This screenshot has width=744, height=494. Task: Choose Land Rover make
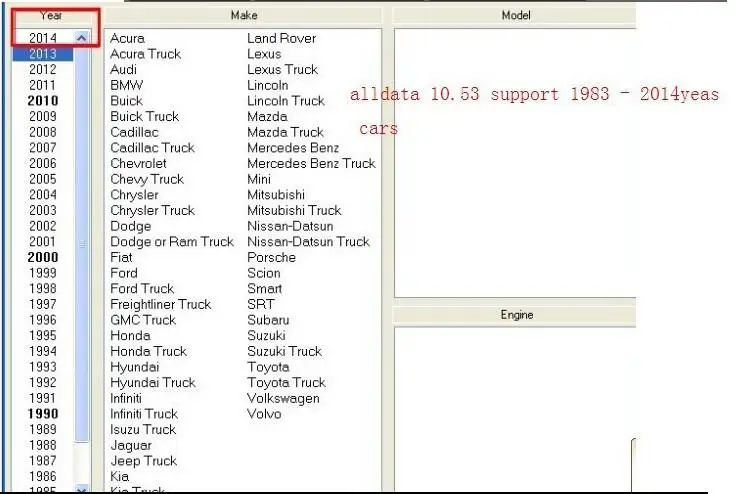[281, 38]
